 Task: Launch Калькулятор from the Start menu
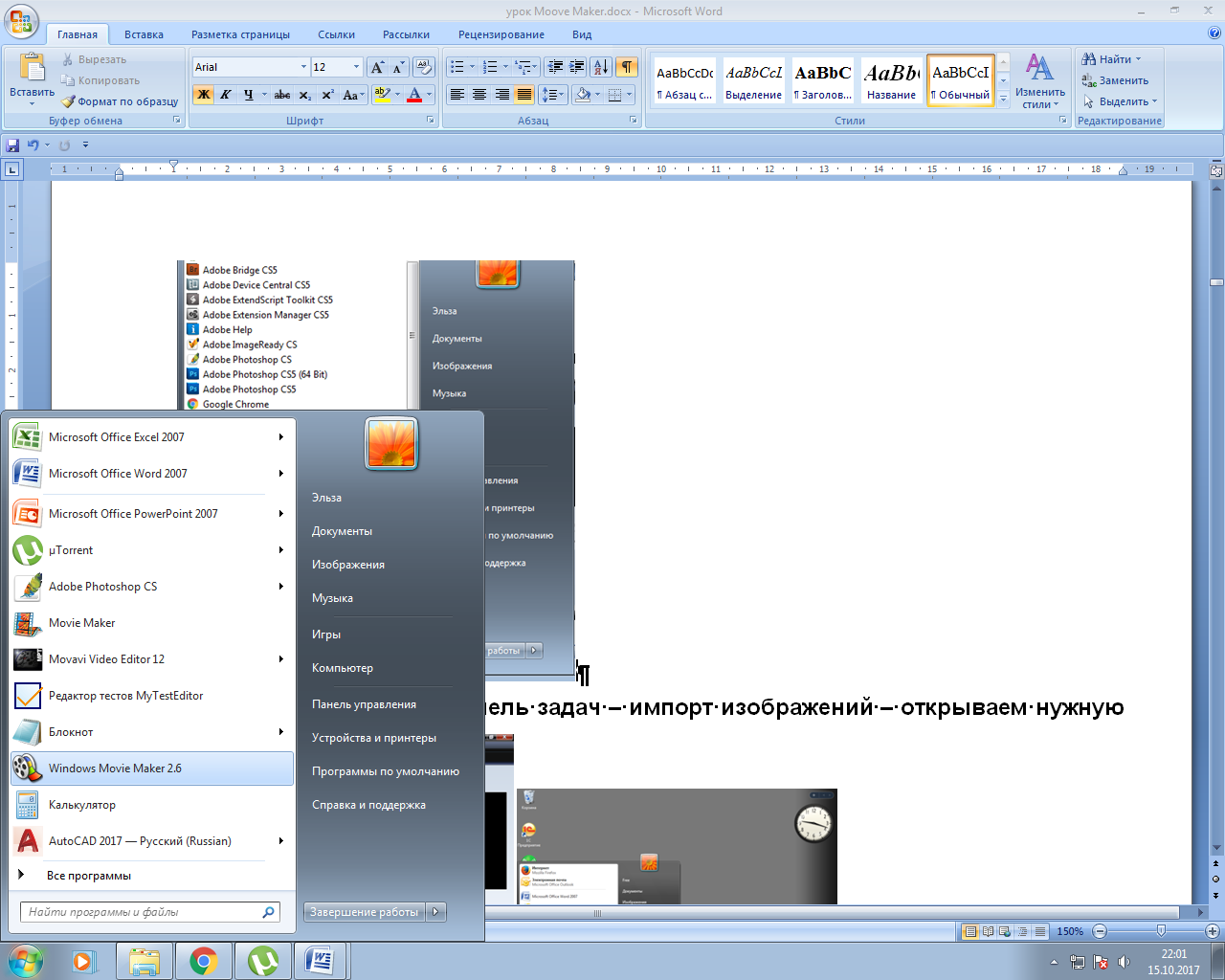coord(152,805)
